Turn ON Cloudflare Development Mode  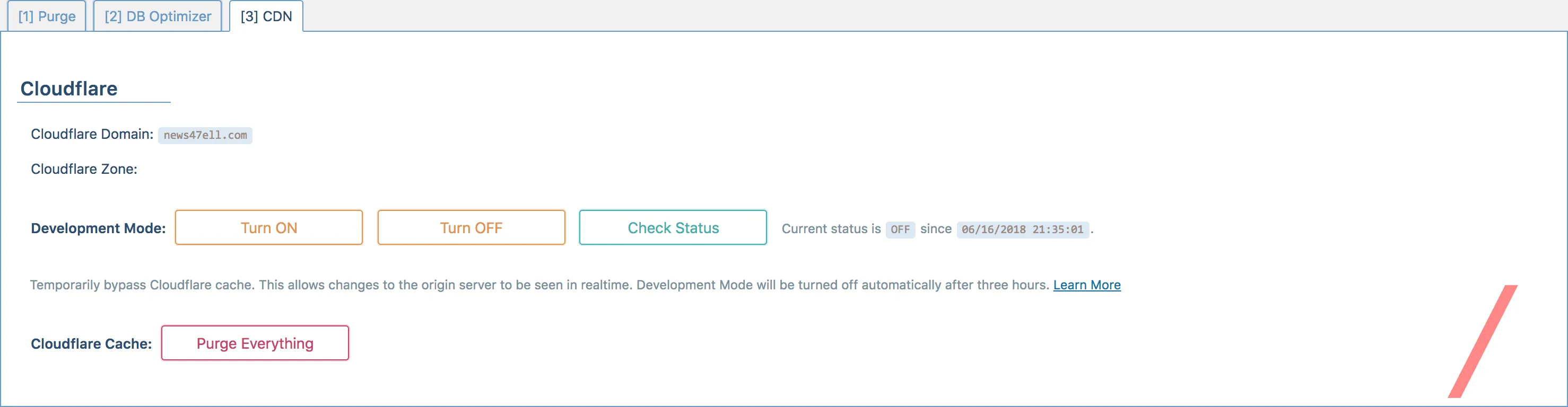[268, 227]
